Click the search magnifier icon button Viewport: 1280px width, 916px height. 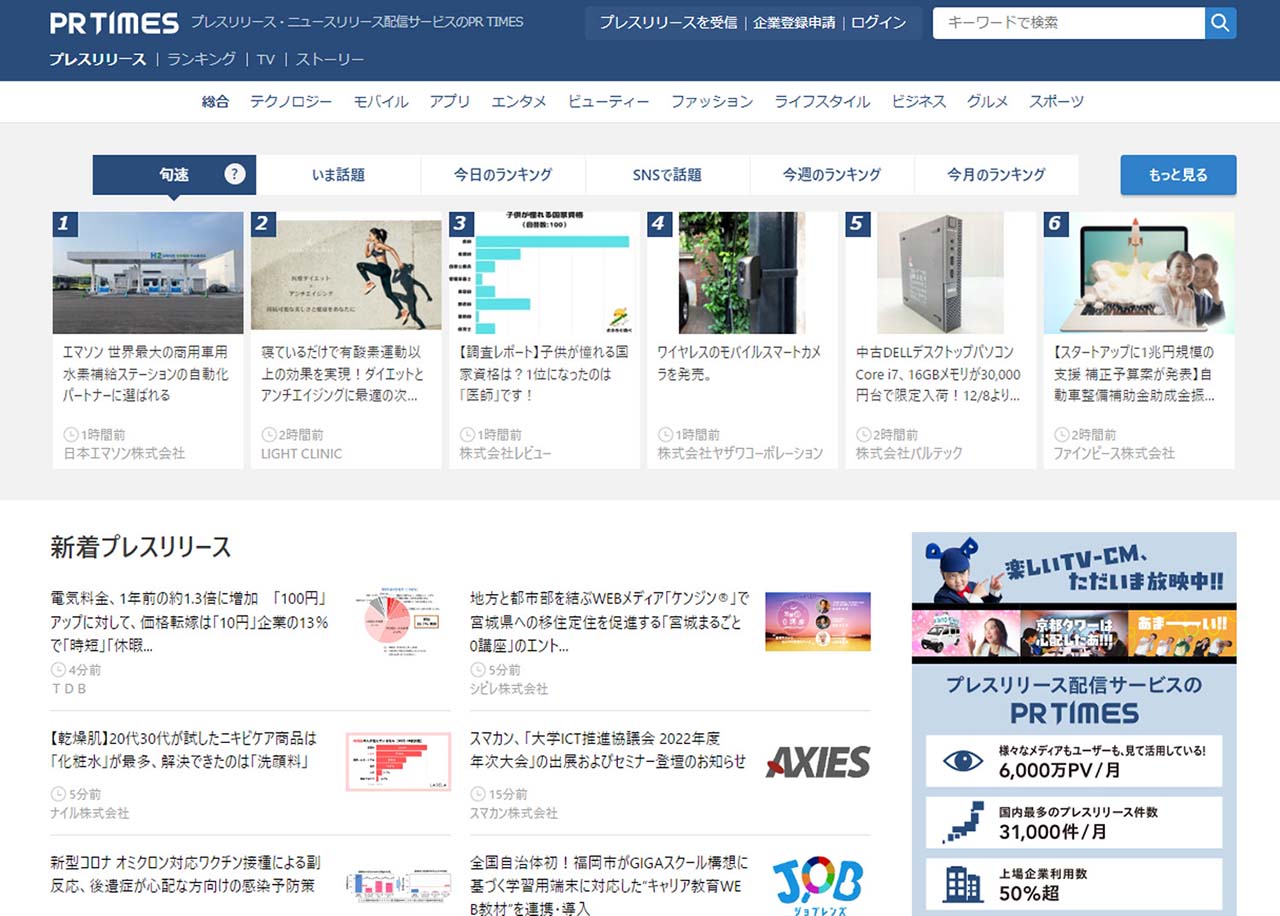tap(1220, 23)
